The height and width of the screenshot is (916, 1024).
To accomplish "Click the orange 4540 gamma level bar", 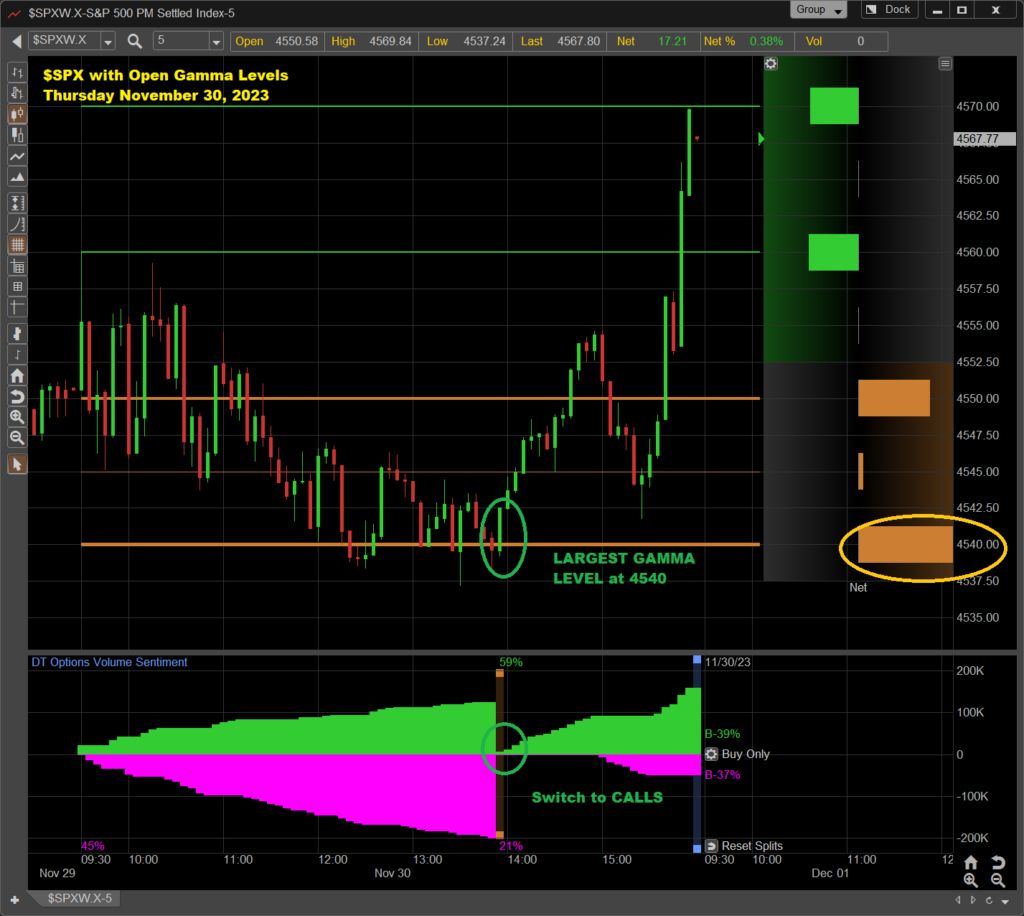I will [904, 544].
